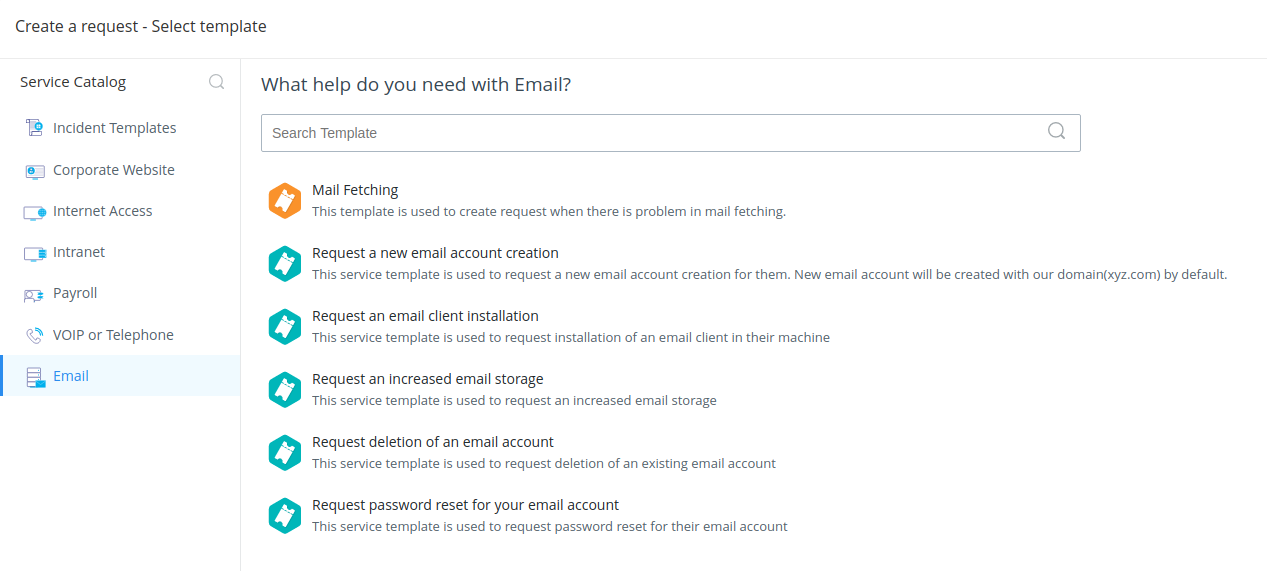Focus the Search Template input field
1267x571 pixels.
(650, 133)
